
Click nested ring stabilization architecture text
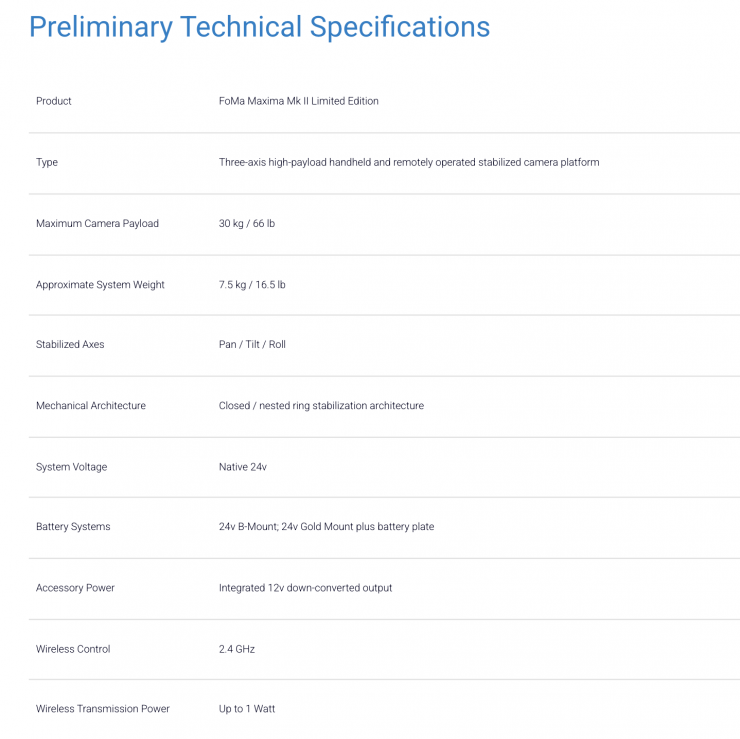[321, 406]
